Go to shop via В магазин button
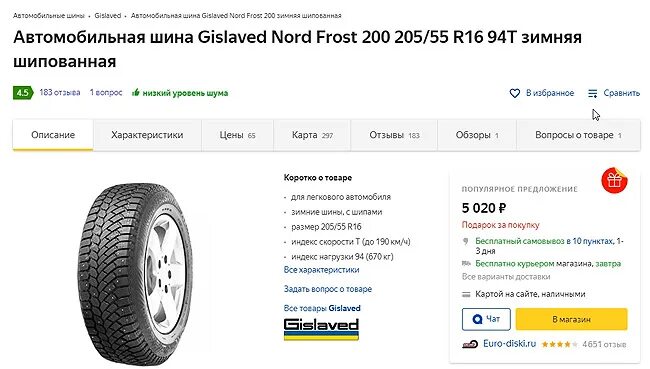Viewport: 650px width, 369px height. coord(572,319)
